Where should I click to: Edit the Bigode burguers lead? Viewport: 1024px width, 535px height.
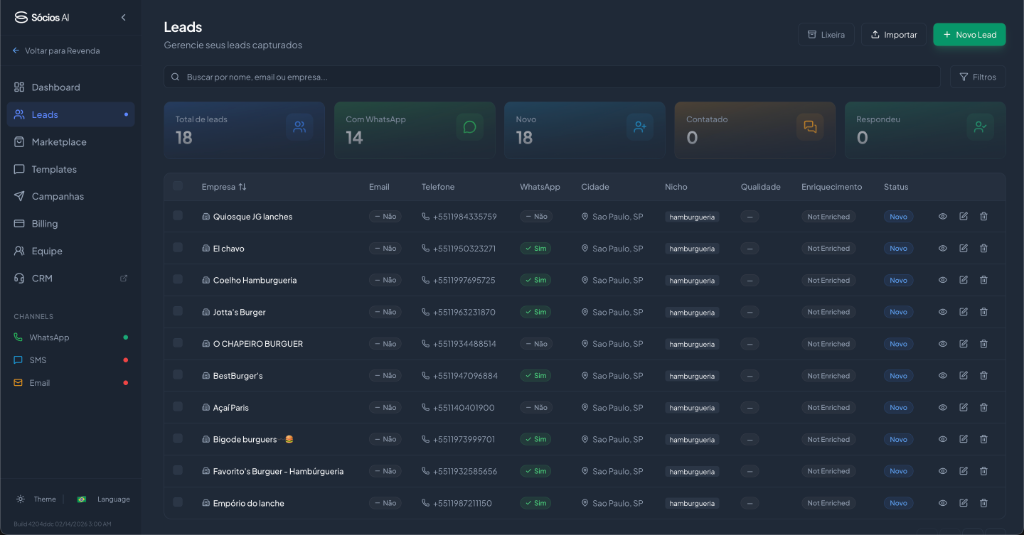click(x=963, y=440)
